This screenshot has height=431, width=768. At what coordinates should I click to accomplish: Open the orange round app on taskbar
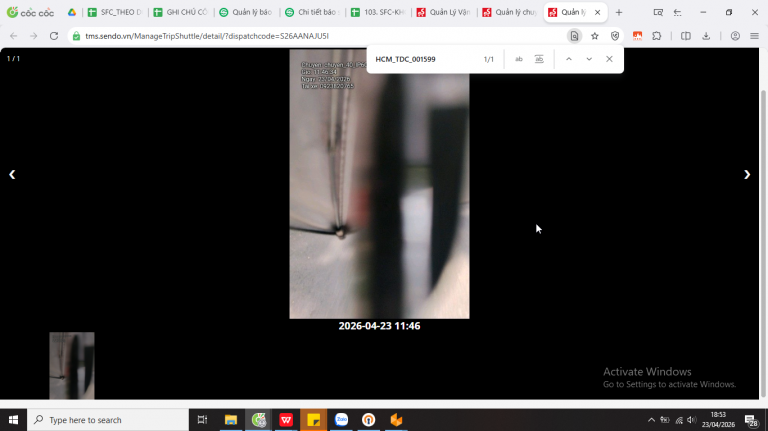[x=368, y=420]
